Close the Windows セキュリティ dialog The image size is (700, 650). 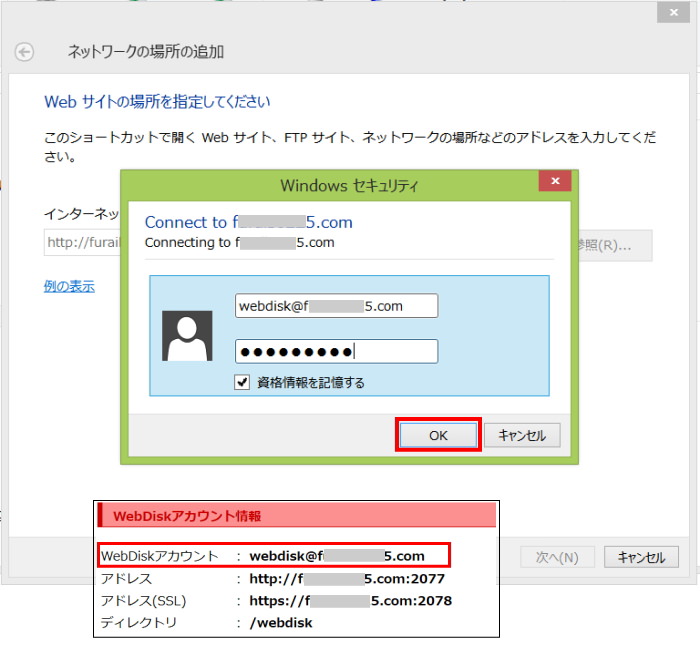point(555,181)
